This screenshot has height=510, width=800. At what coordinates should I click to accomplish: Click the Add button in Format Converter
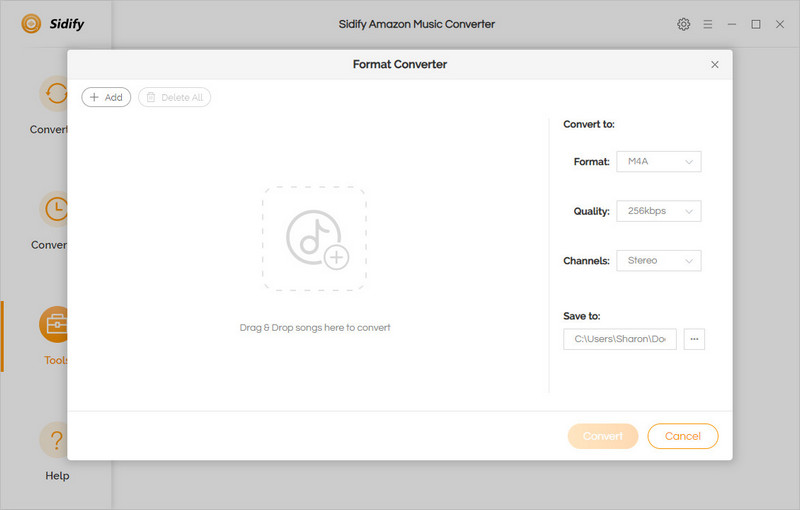point(106,97)
